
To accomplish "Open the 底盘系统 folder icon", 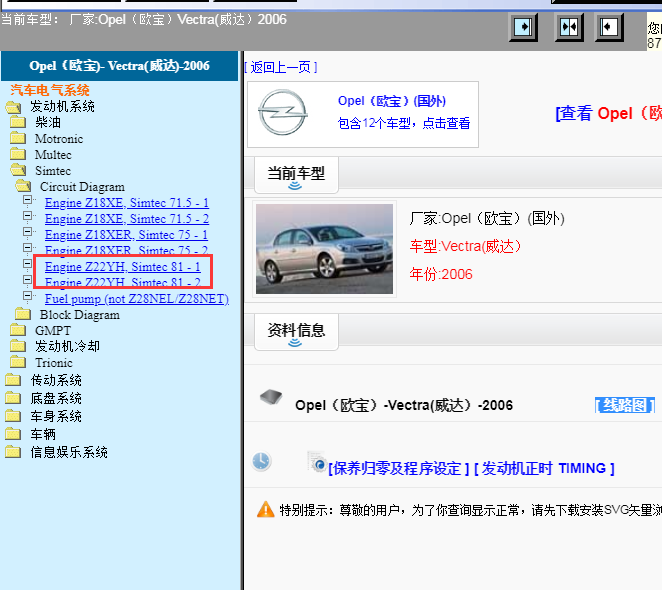I will click(x=13, y=398).
